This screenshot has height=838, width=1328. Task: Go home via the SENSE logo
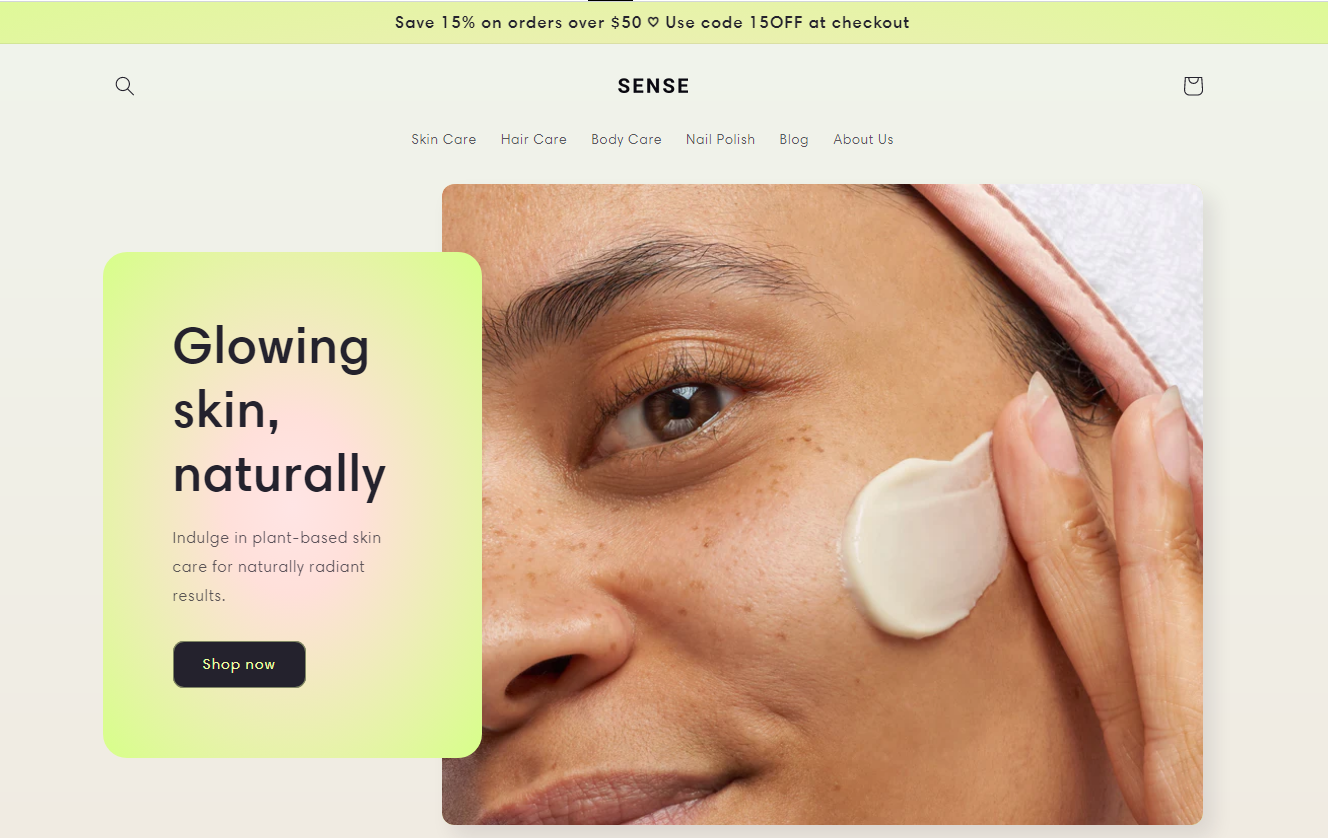[x=653, y=86]
